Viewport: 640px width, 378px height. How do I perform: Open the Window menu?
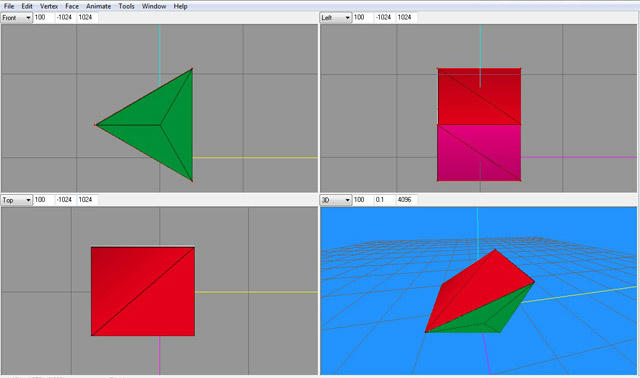pos(154,6)
